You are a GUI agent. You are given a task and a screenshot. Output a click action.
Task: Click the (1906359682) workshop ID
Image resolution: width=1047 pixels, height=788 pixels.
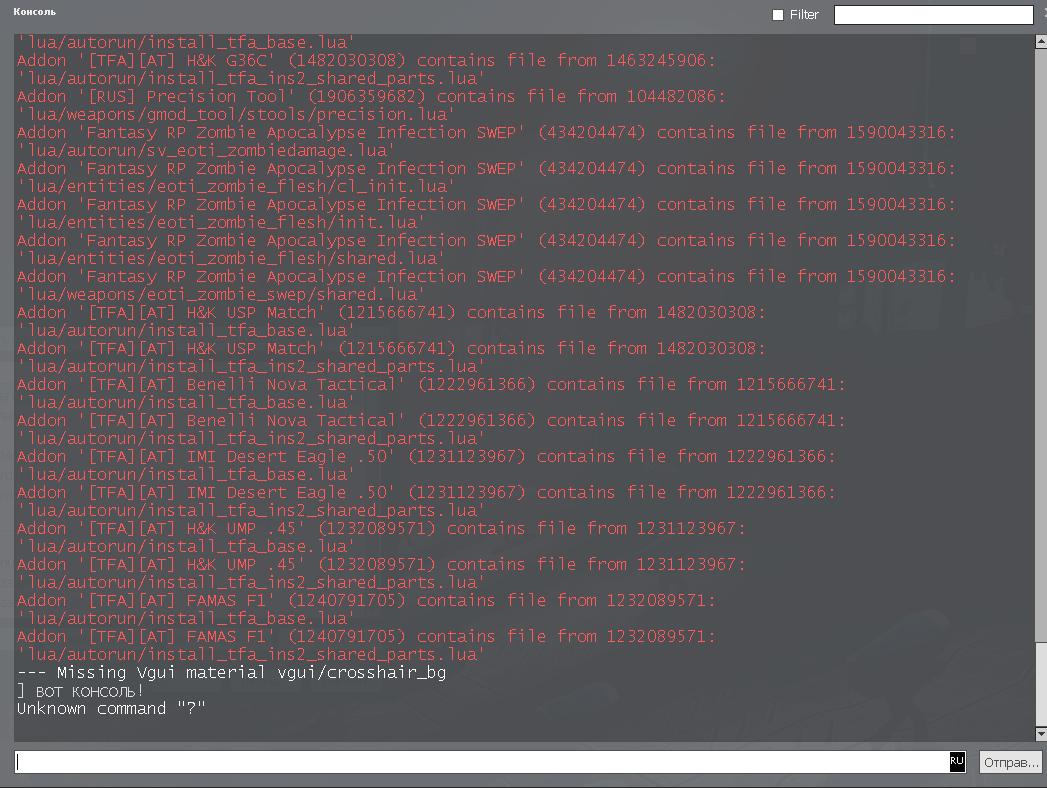367,96
